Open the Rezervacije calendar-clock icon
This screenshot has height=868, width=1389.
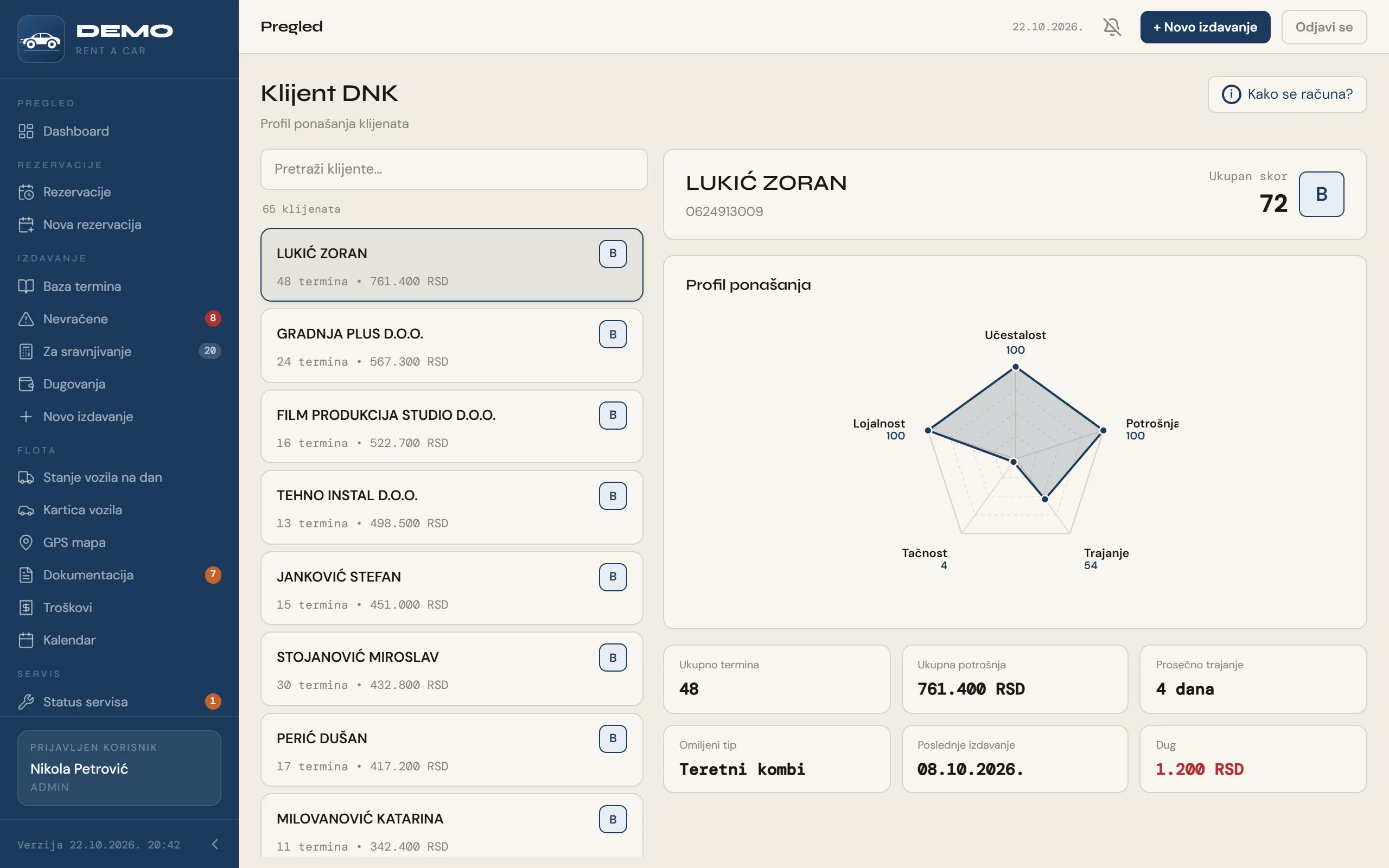pos(26,192)
